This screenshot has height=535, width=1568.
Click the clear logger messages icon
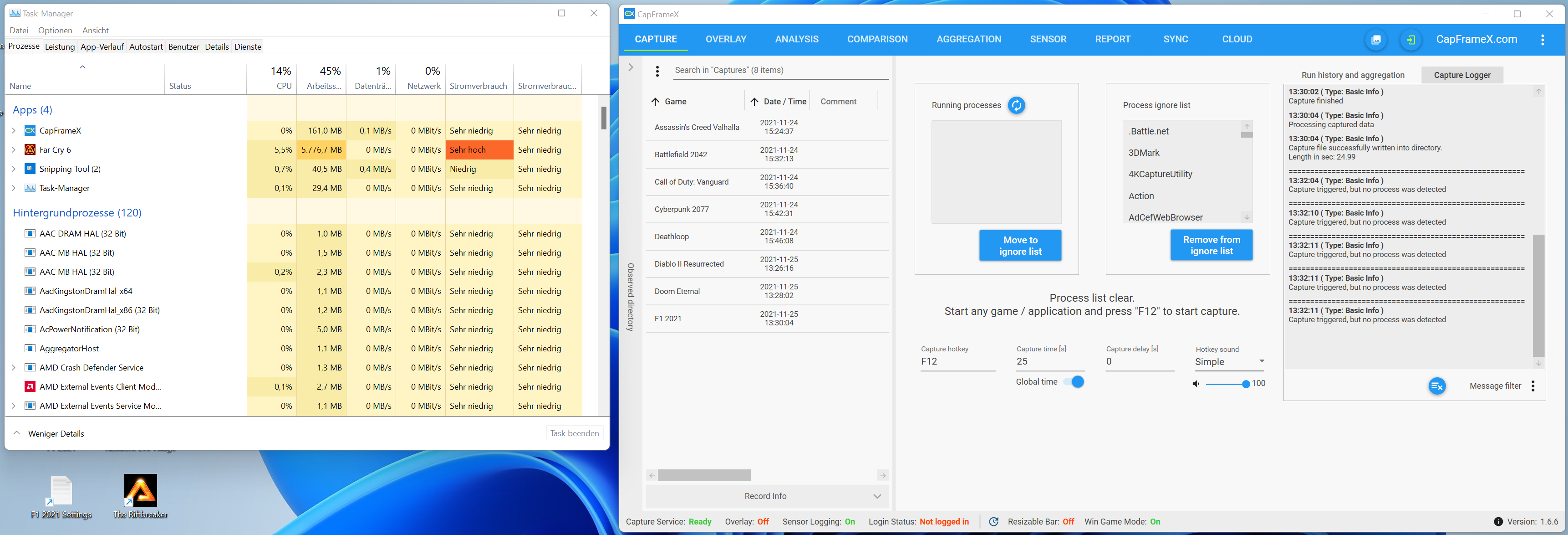(x=1436, y=386)
